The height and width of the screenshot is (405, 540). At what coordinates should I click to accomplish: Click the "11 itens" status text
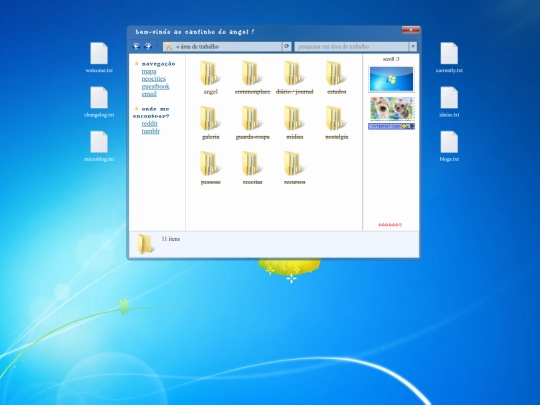tap(171, 239)
